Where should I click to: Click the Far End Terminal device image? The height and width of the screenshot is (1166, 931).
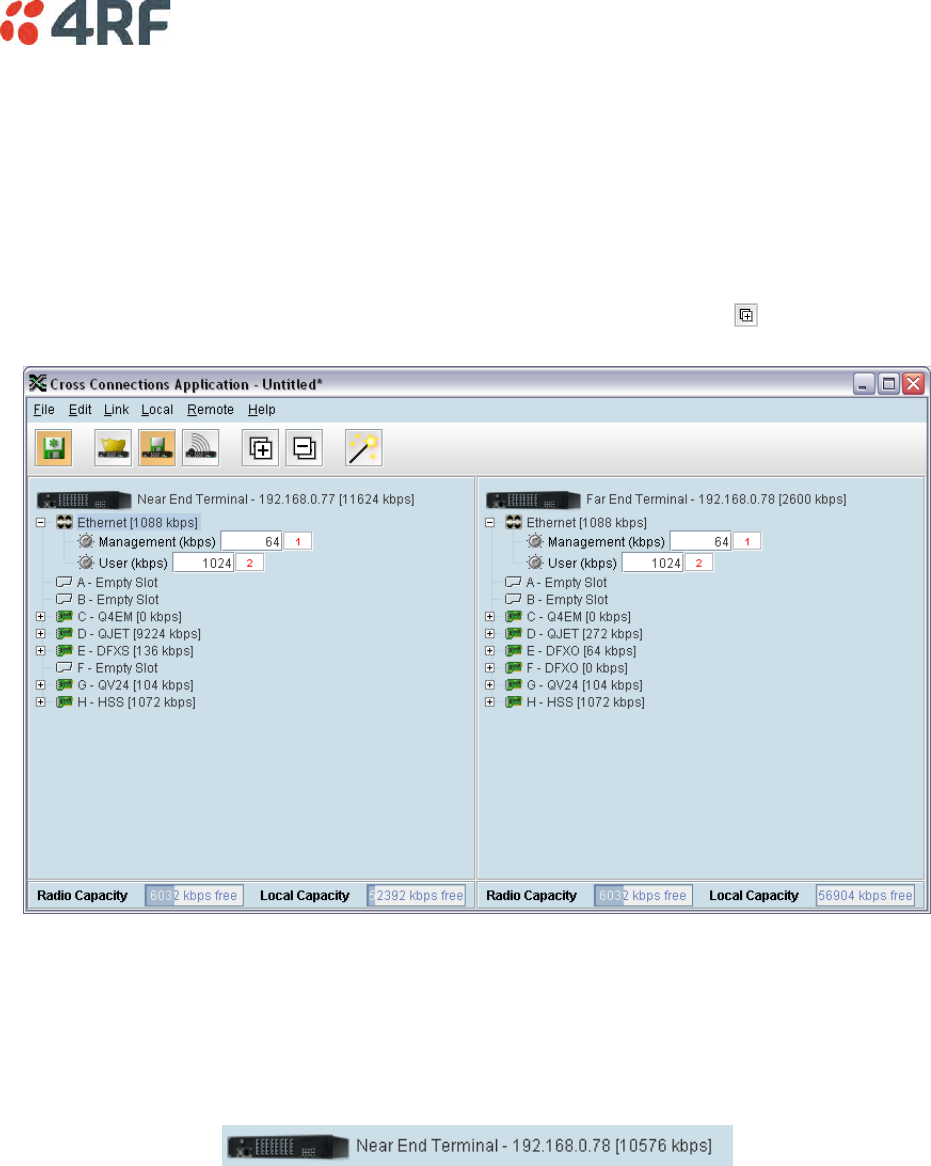click(x=533, y=500)
